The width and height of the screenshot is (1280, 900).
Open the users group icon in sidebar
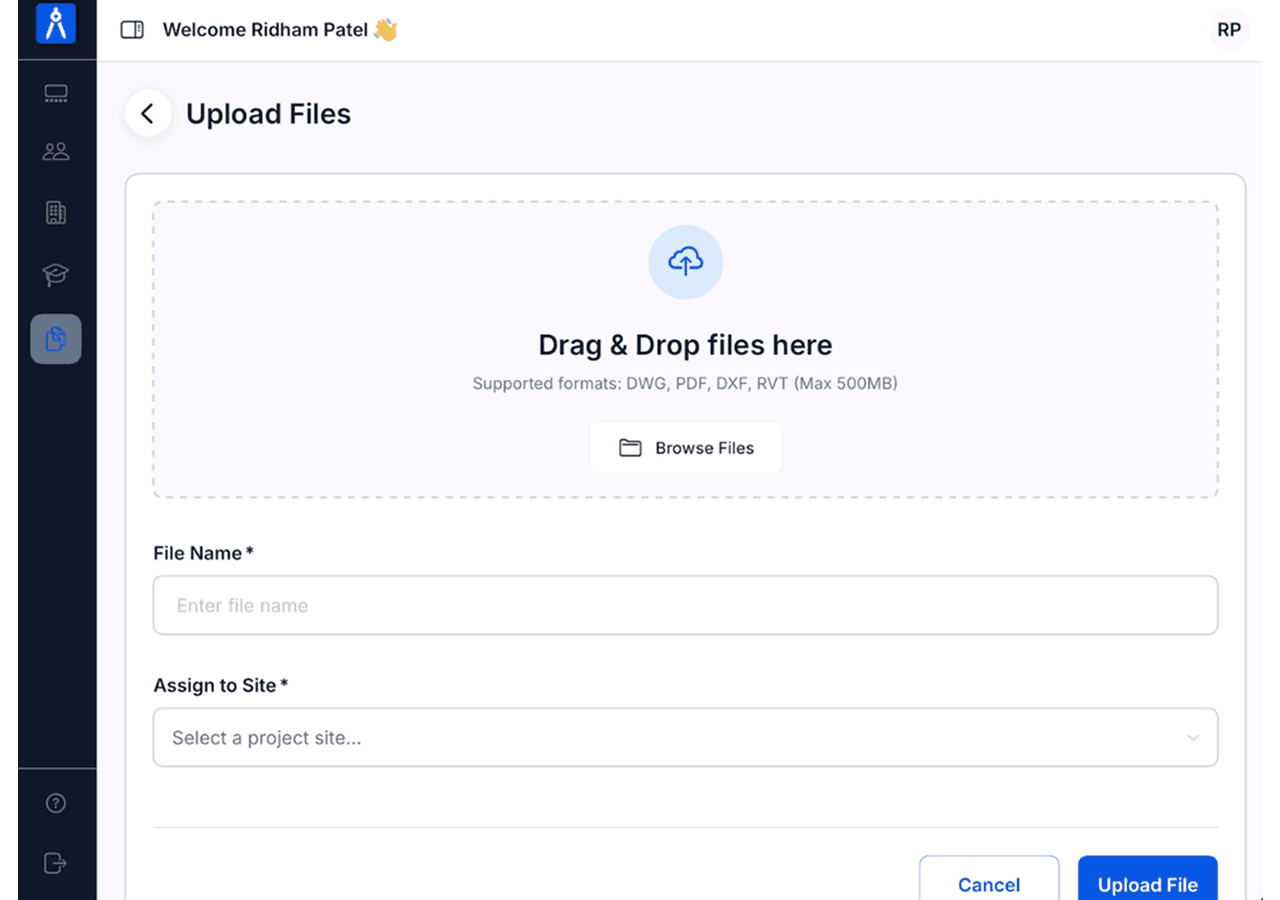point(56,152)
